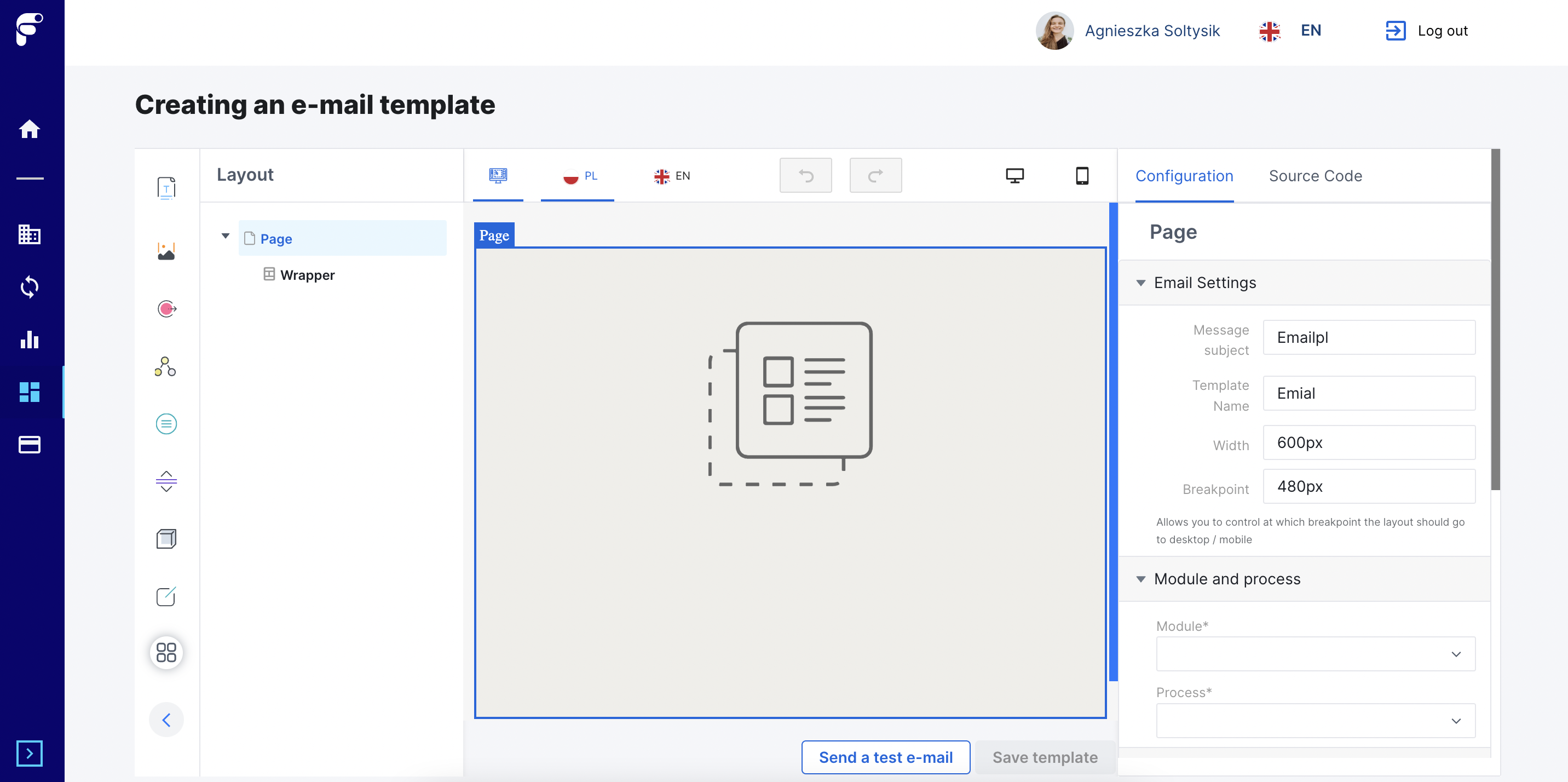Image resolution: width=1568 pixels, height=782 pixels.
Task: Open the four-squares blocks grid icon
Action: (x=166, y=652)
